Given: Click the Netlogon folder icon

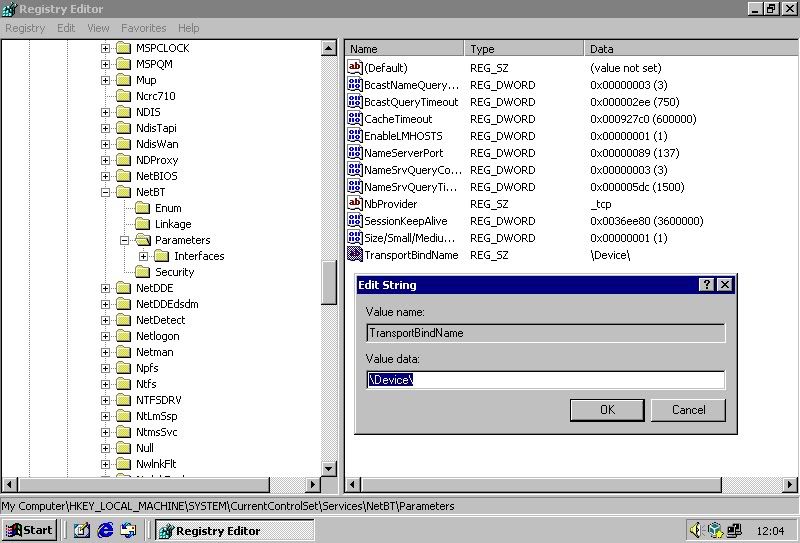Looking at the screenshot, I should tap(123, 336).
